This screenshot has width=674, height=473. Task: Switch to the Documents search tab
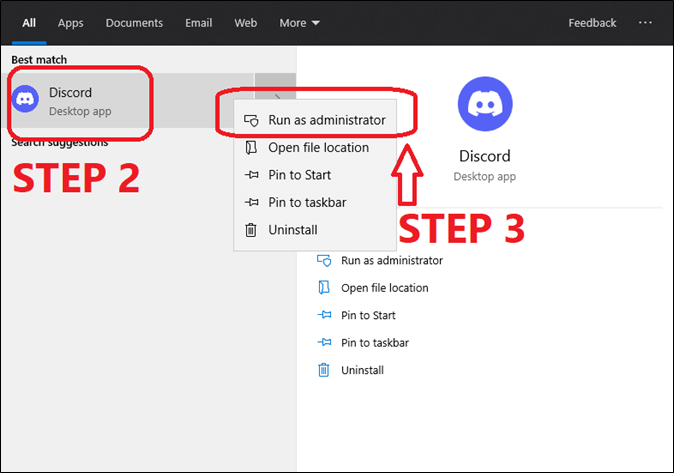click(x=134, y=23)
